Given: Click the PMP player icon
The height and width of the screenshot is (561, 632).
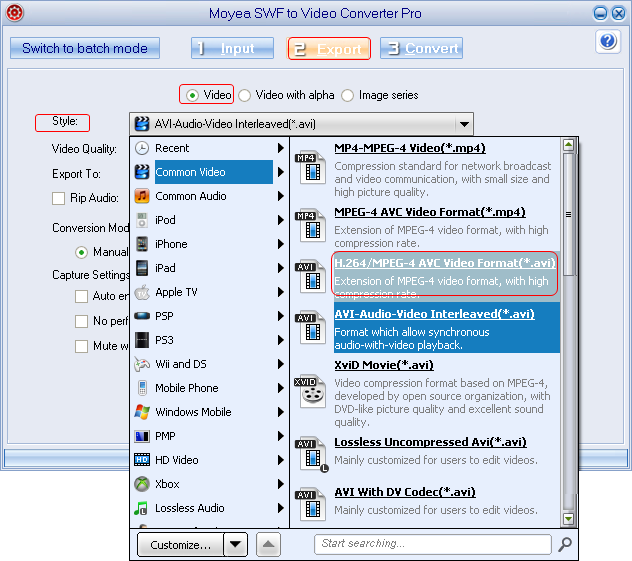Looking at the screenshot, I should click(142, 436).
